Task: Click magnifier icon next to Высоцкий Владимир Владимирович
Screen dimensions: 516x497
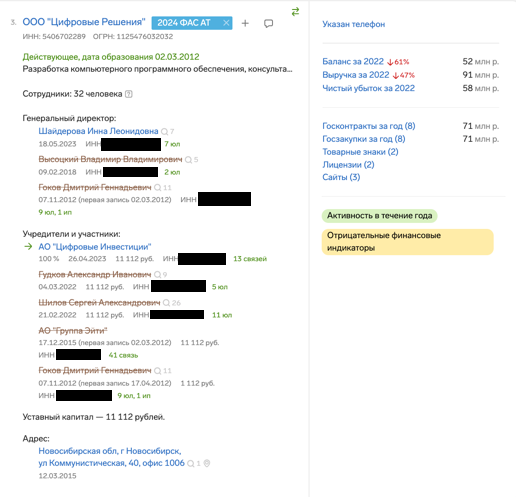Action: click(x=188, y=160)
